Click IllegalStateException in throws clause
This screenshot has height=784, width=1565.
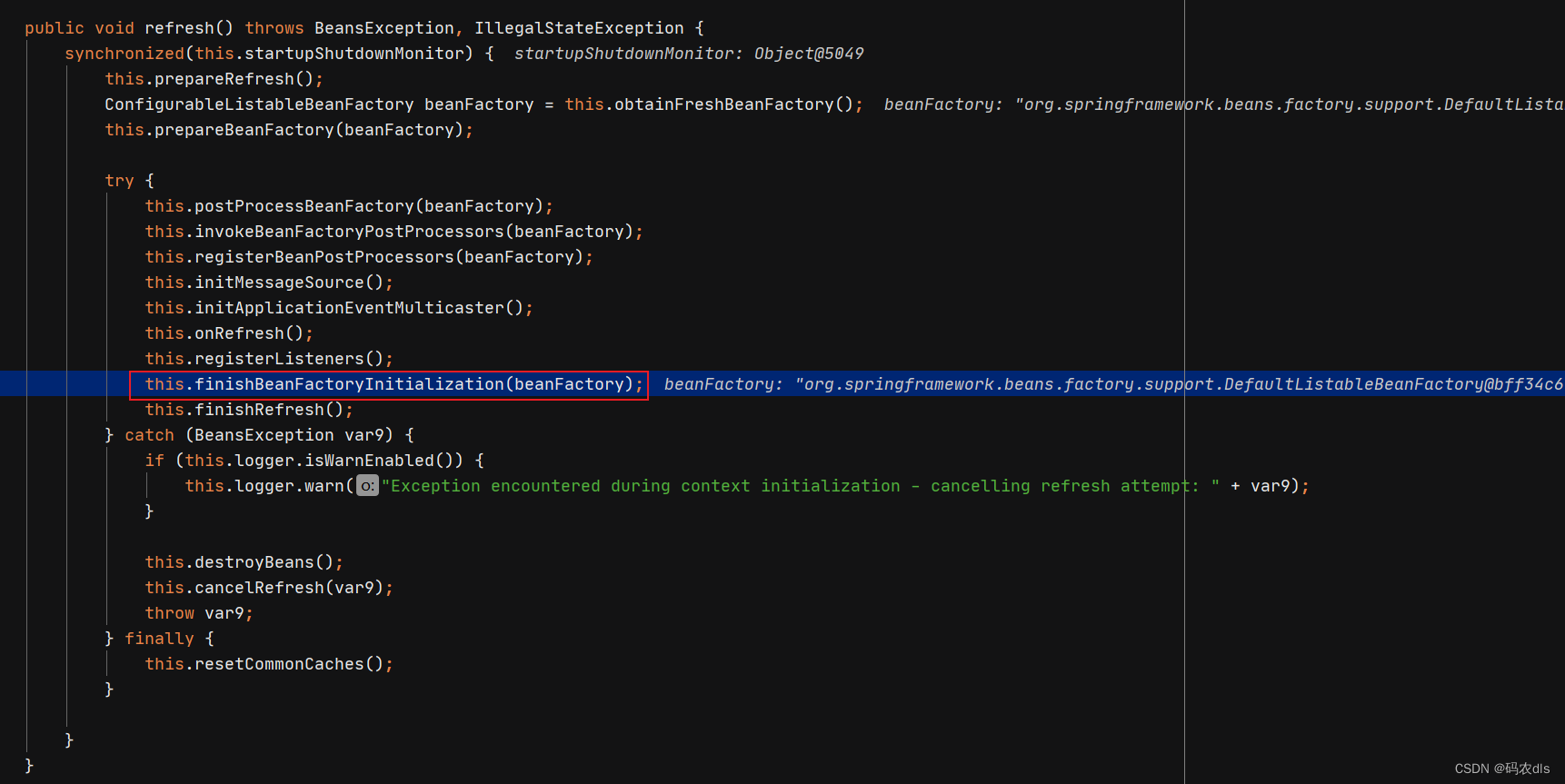(579, 28)
